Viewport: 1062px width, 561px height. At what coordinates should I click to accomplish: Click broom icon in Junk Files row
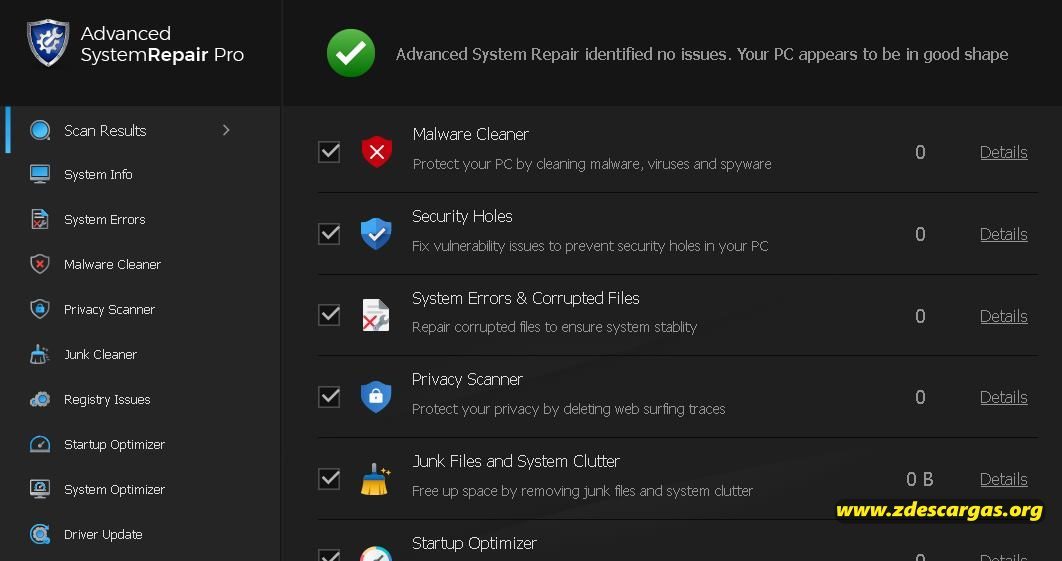click(x=376, y=478)
